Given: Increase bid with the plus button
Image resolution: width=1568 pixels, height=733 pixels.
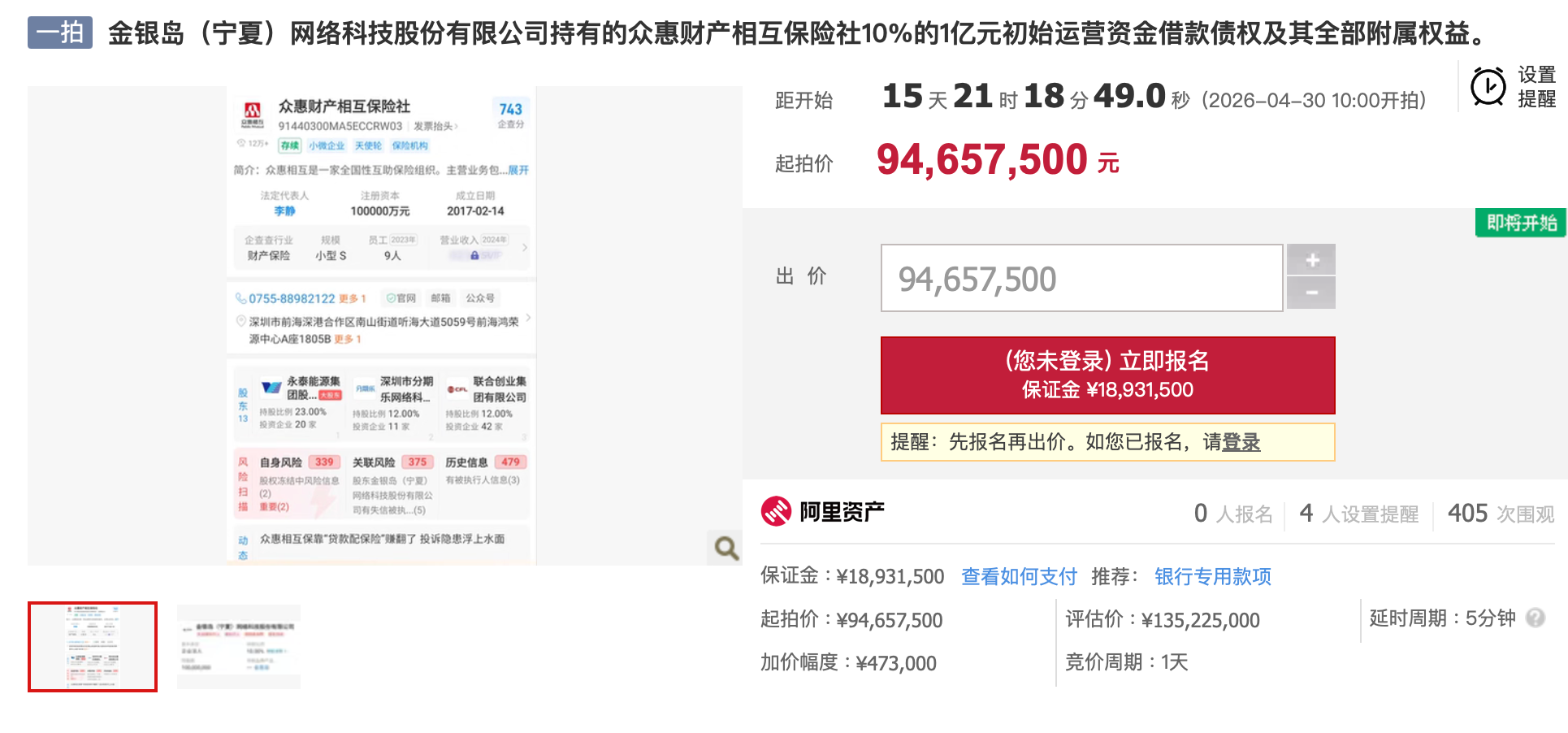Looking at the screenshot, I should (1311, 260).
